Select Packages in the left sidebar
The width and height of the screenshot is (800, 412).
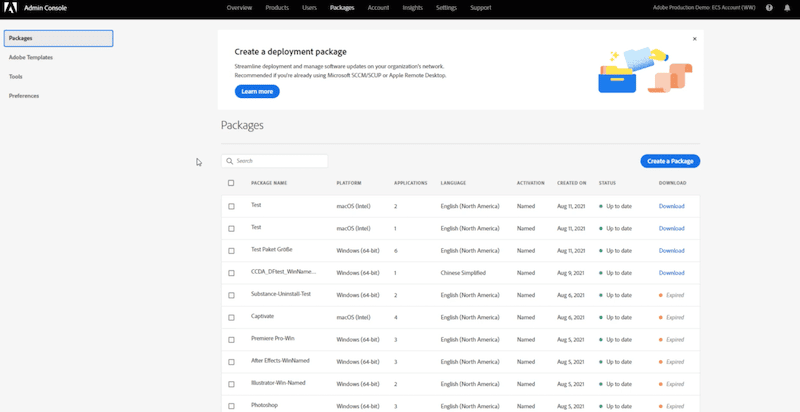(58, 38)
